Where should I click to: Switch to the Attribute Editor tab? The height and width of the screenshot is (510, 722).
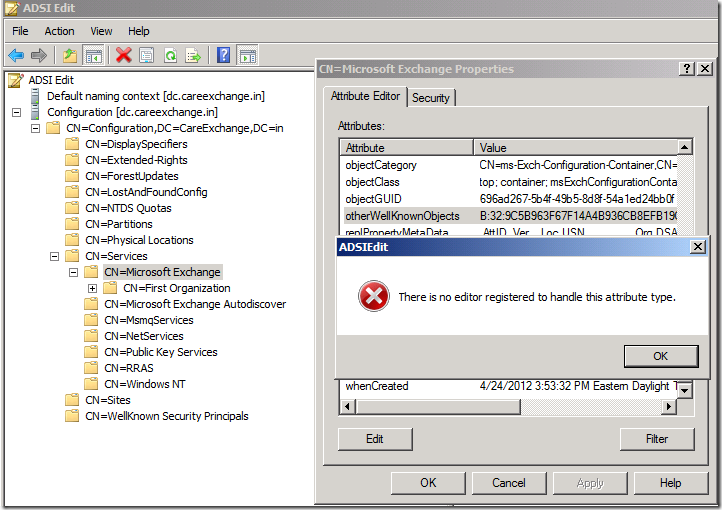coord(365,96)
